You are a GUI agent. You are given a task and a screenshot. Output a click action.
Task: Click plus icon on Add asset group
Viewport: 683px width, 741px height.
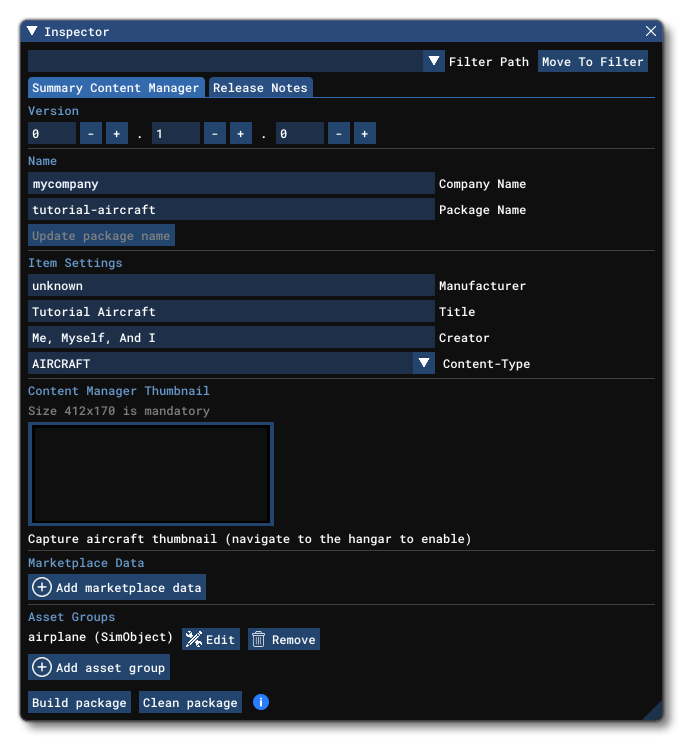[x=42, y=667]
